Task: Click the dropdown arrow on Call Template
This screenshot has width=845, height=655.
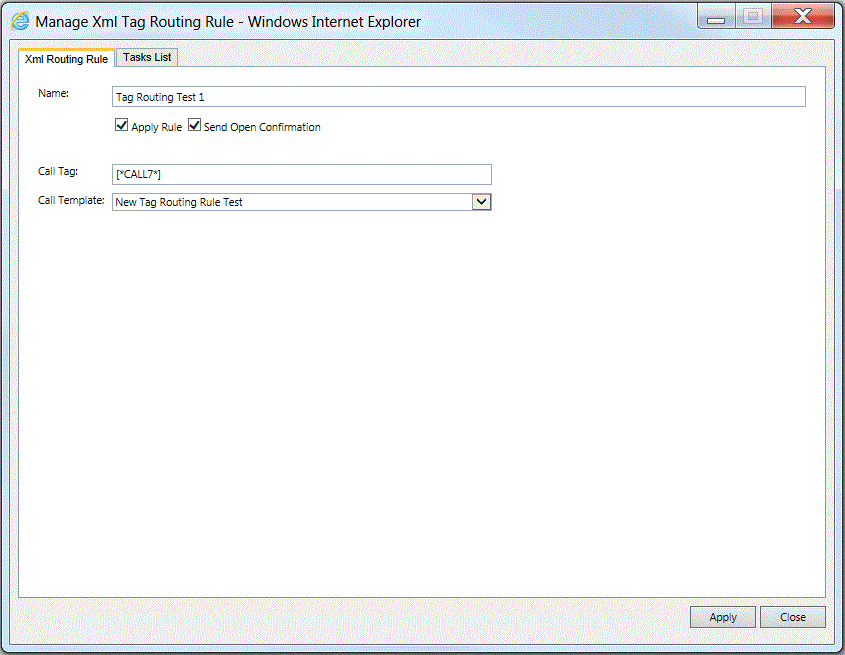Action: (482, 201)
